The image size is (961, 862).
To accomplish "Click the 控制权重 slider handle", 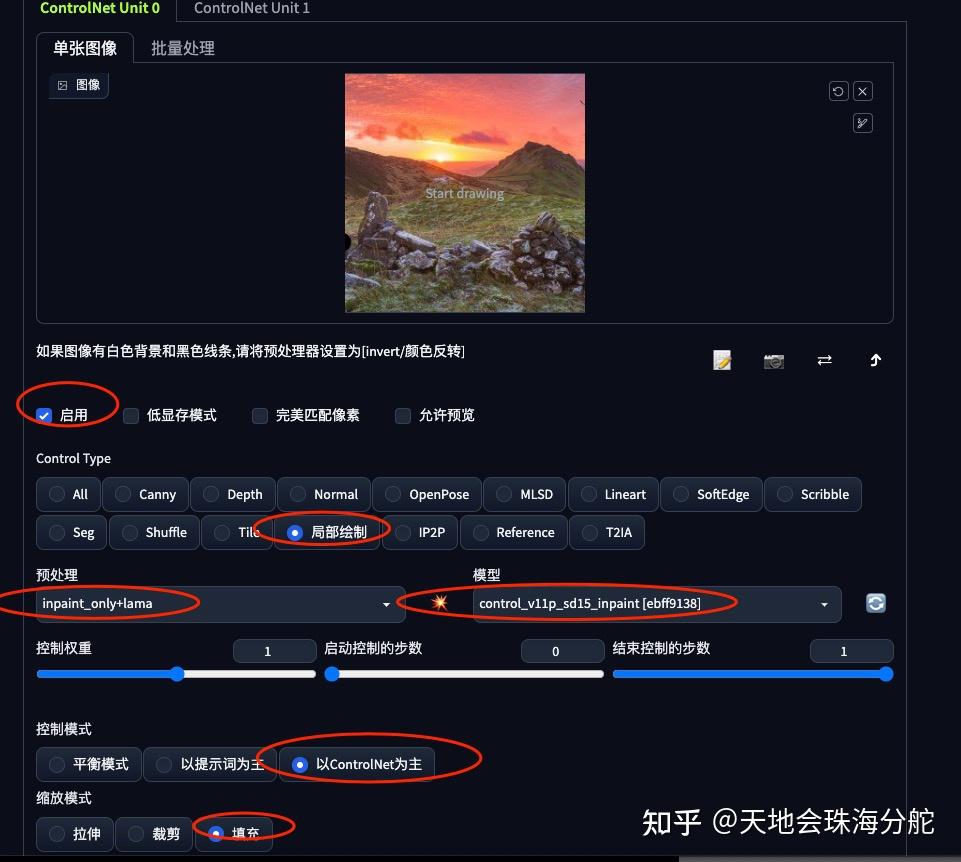I will tap(176, 673).
